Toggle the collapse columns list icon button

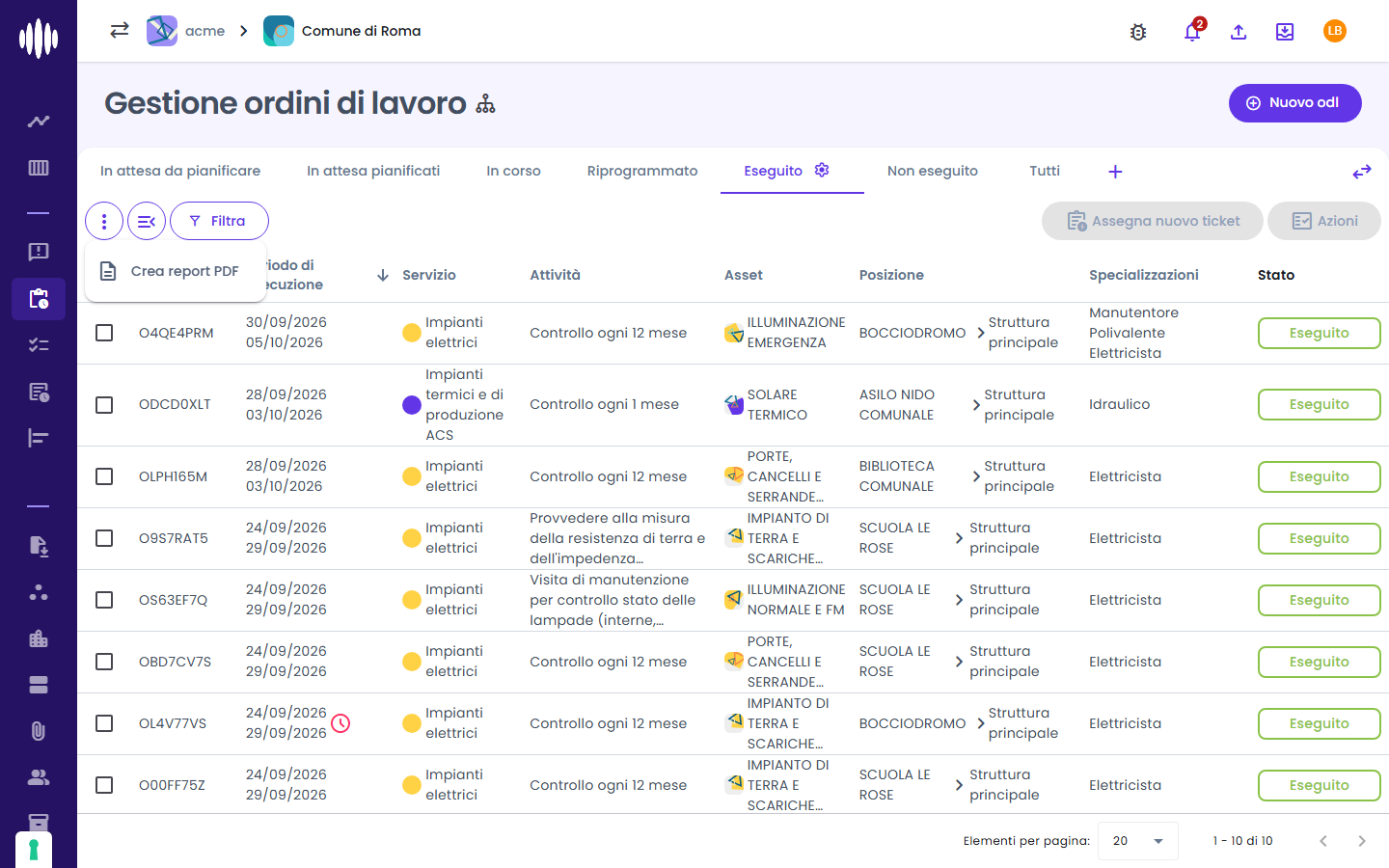147,221
